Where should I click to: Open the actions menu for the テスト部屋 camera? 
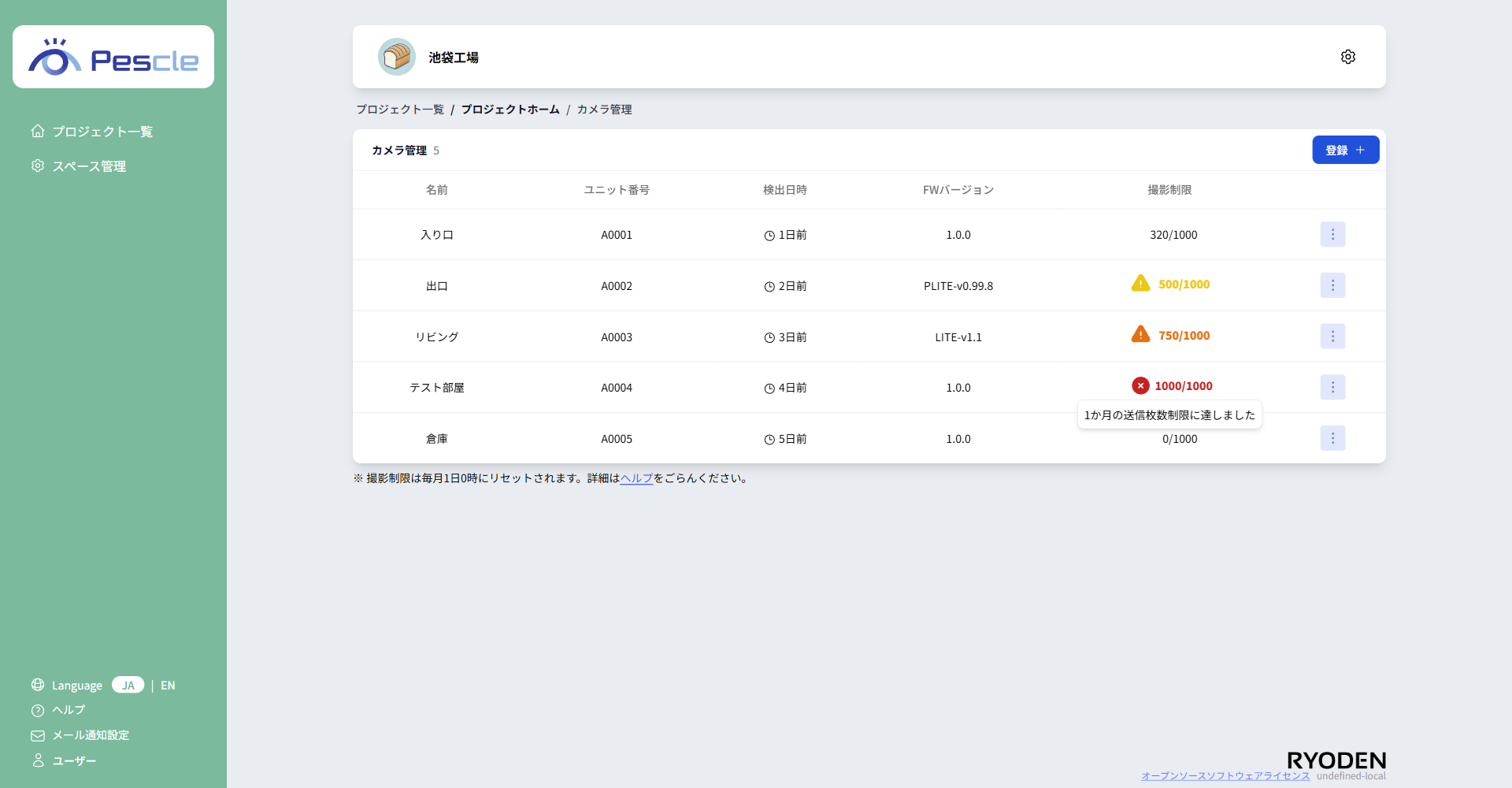click(x=1332, y=387)
